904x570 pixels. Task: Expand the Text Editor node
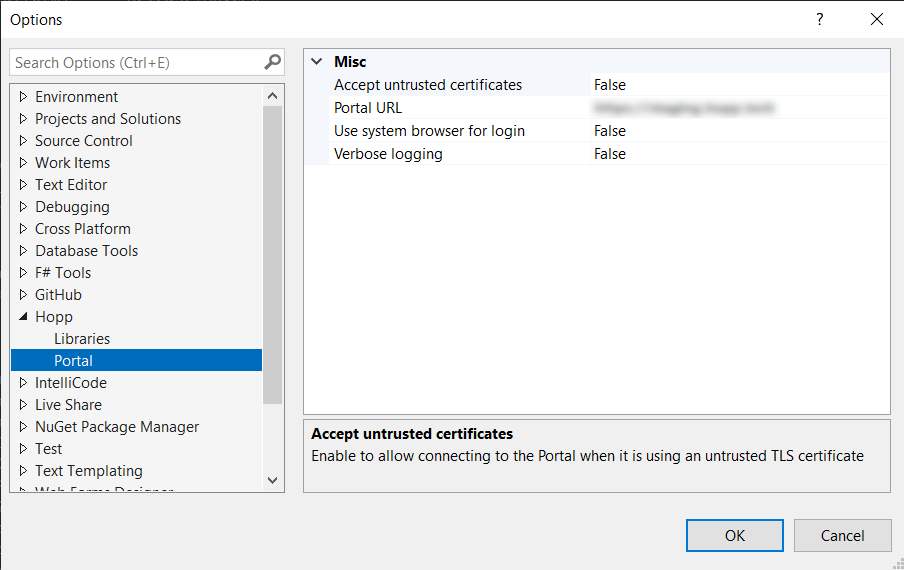pyautogui.click(x=23, y=184)
